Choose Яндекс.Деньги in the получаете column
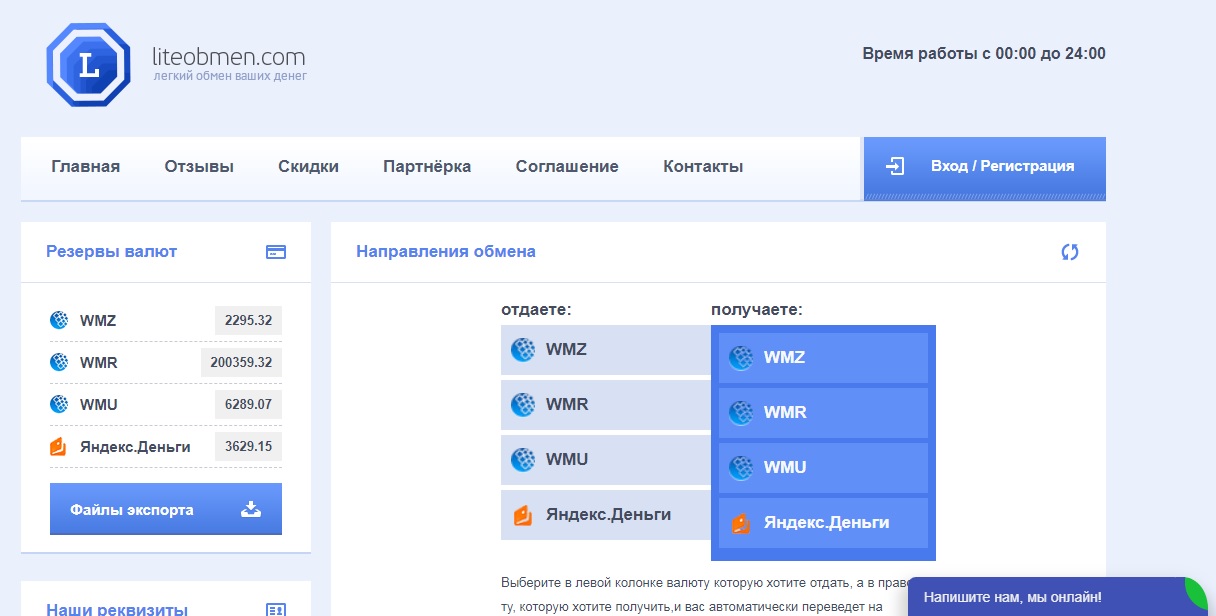The width and height of the screenshot is (1216, 616). (823, 523)
